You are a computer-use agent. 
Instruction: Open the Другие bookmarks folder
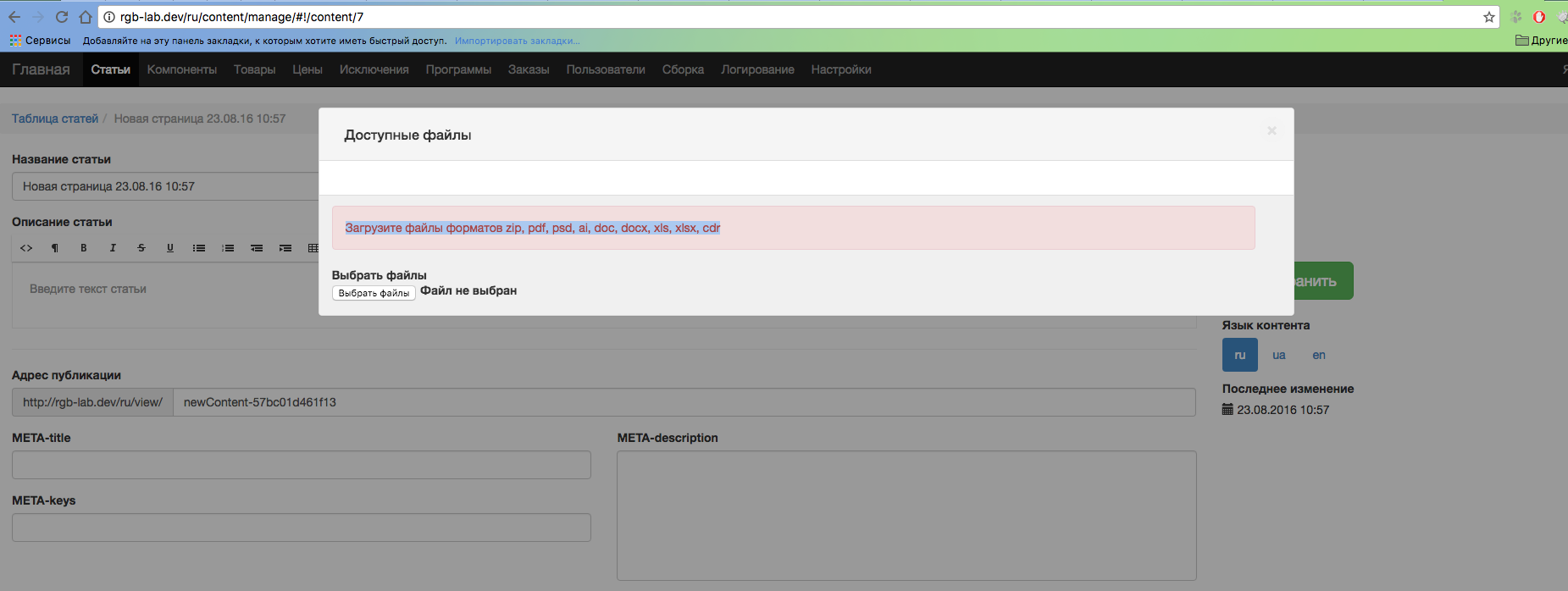(x=1542, y=40)
